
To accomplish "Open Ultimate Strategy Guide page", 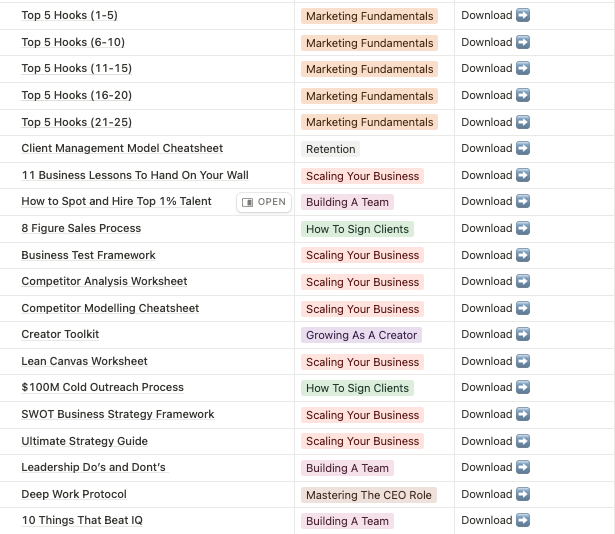I will pyautogui.click(x=84, y=441).
